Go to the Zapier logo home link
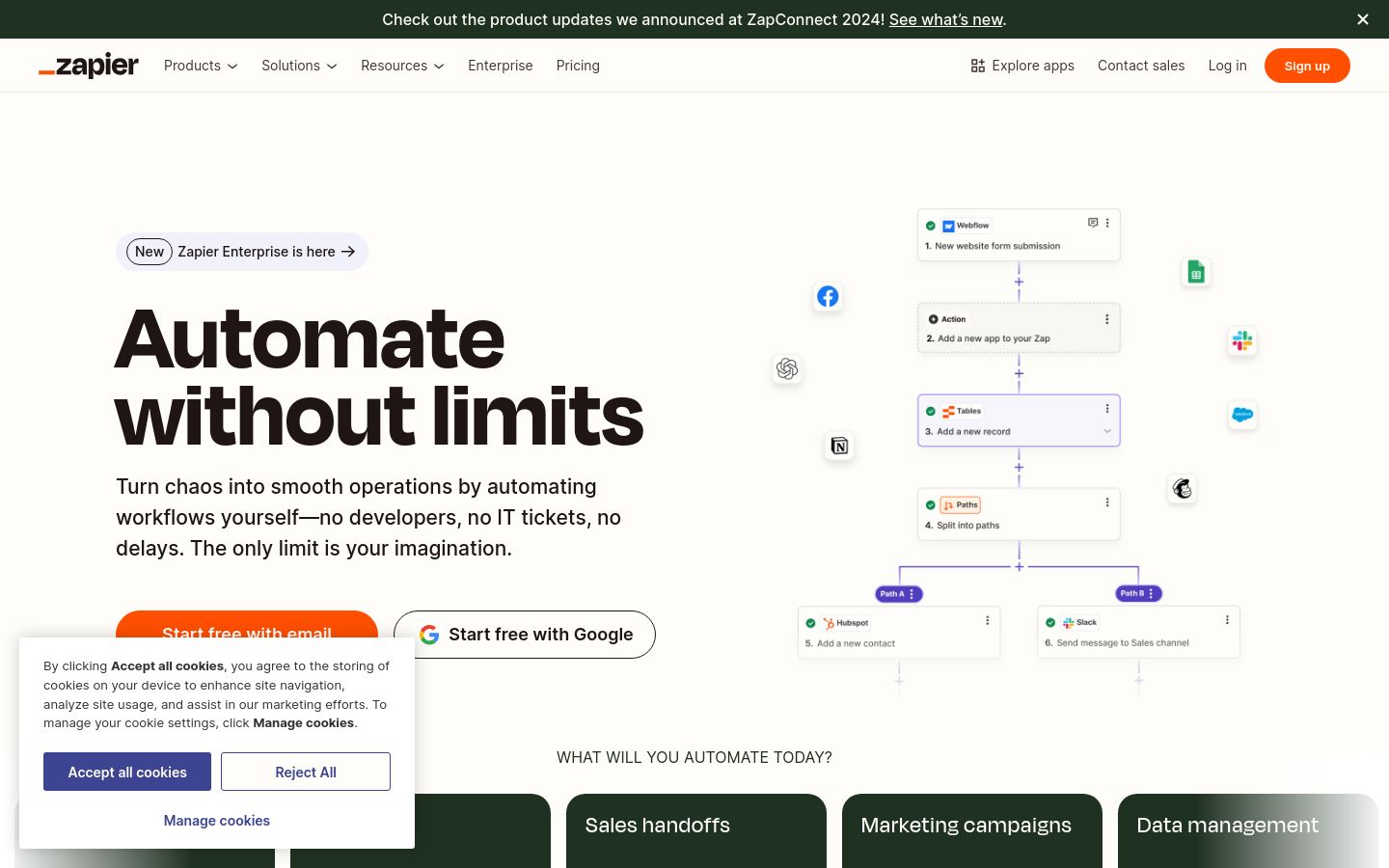 (x=89, y=66)
